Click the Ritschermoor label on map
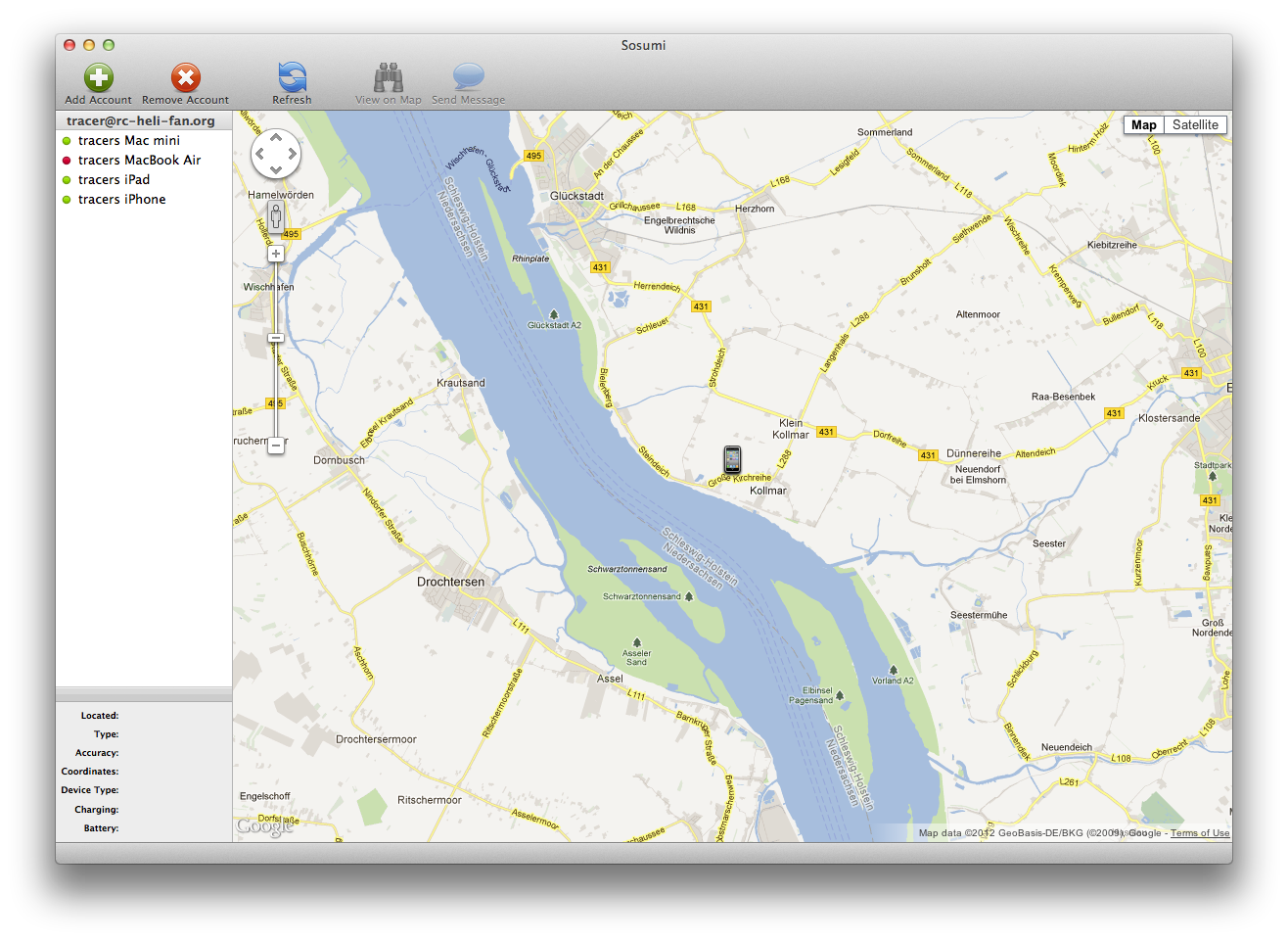The image size is (1288, 941). (430, 800)
